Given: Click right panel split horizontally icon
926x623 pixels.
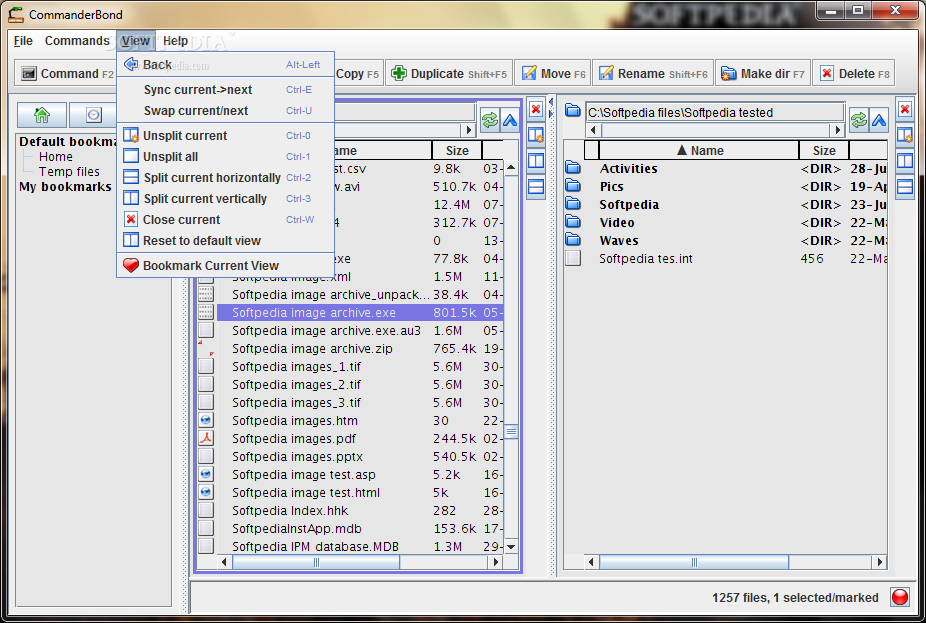Looking at the screenshot, I should 905,187.
